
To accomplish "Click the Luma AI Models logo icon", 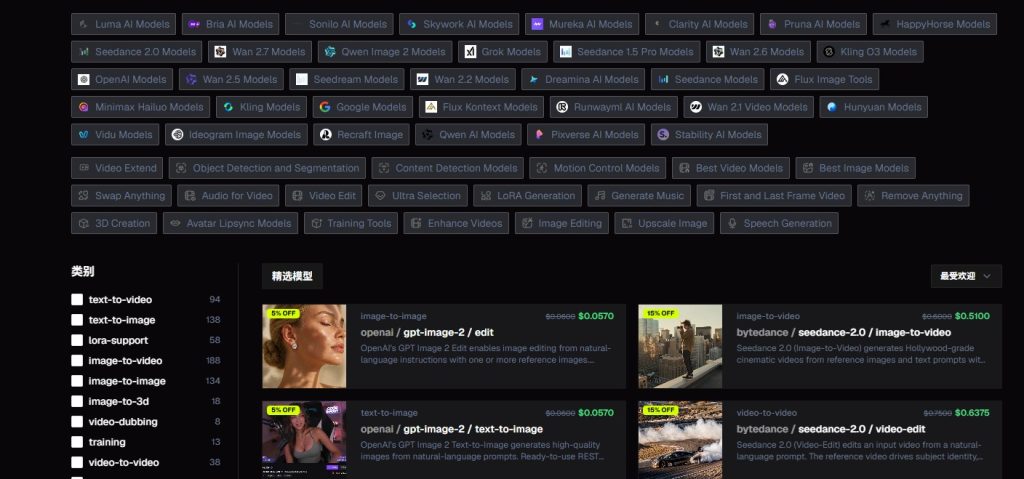I will pos(84,24).
